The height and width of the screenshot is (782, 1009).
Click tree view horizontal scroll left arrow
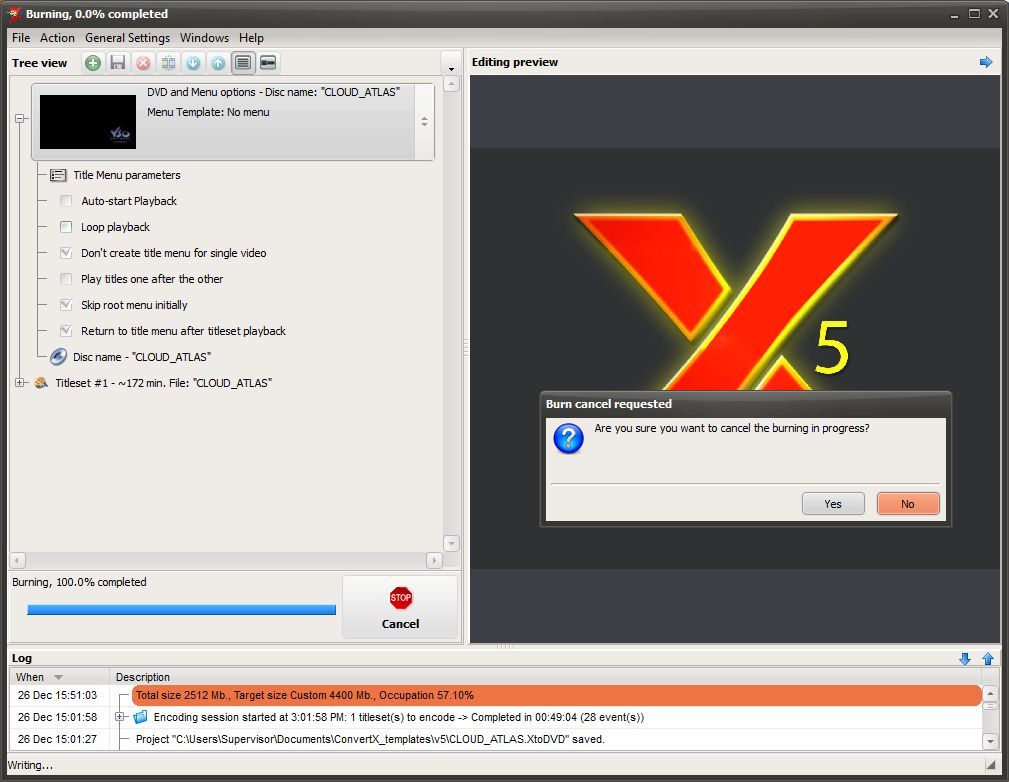click(17, 561)
